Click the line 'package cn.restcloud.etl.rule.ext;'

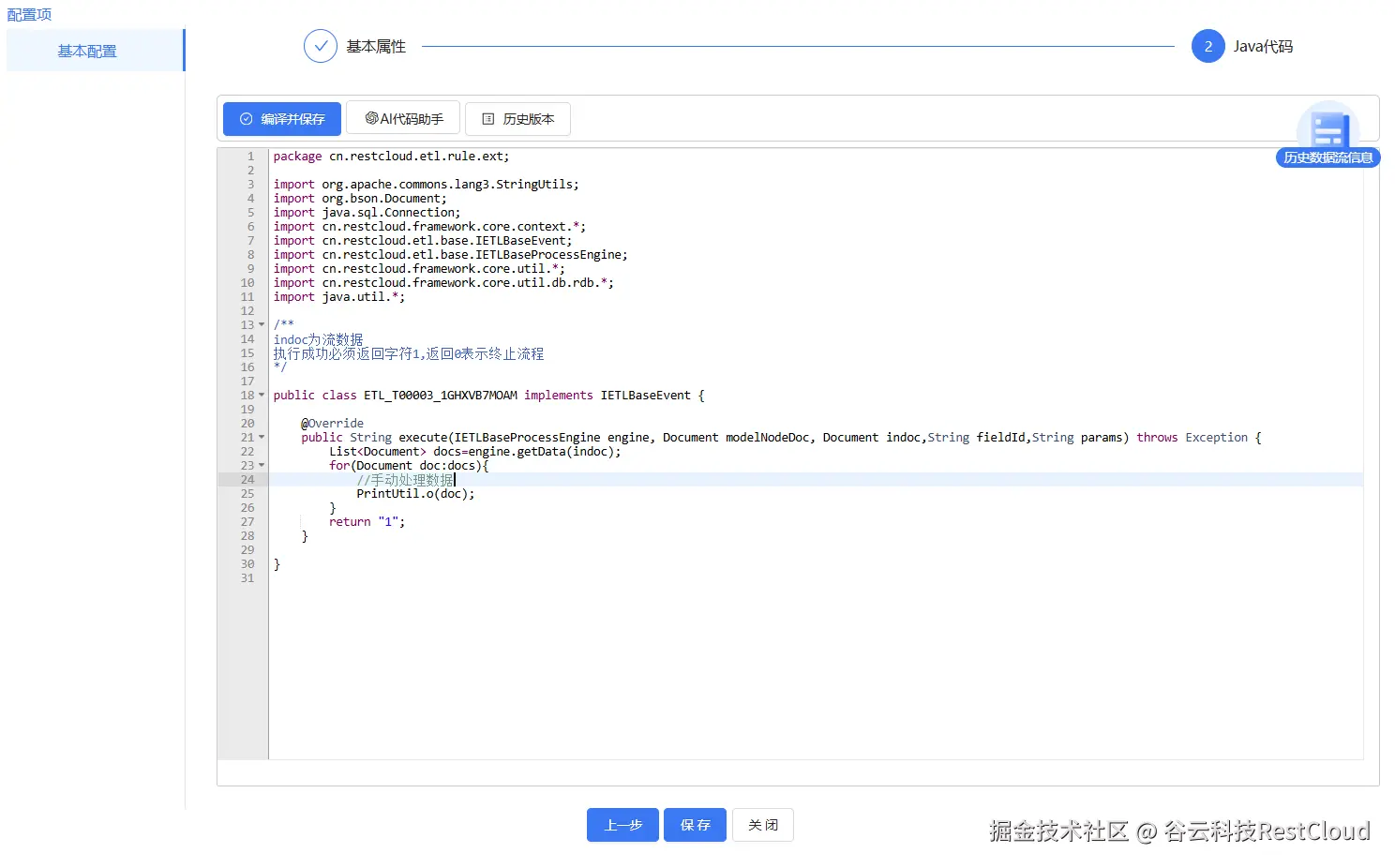point(391,157)
